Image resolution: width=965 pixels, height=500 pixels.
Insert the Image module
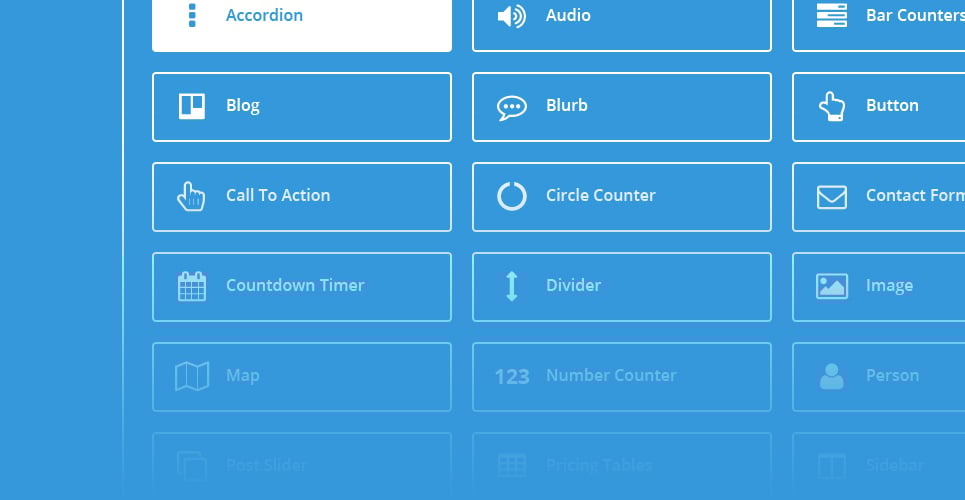pyautogui.click(x=879, y=287)
